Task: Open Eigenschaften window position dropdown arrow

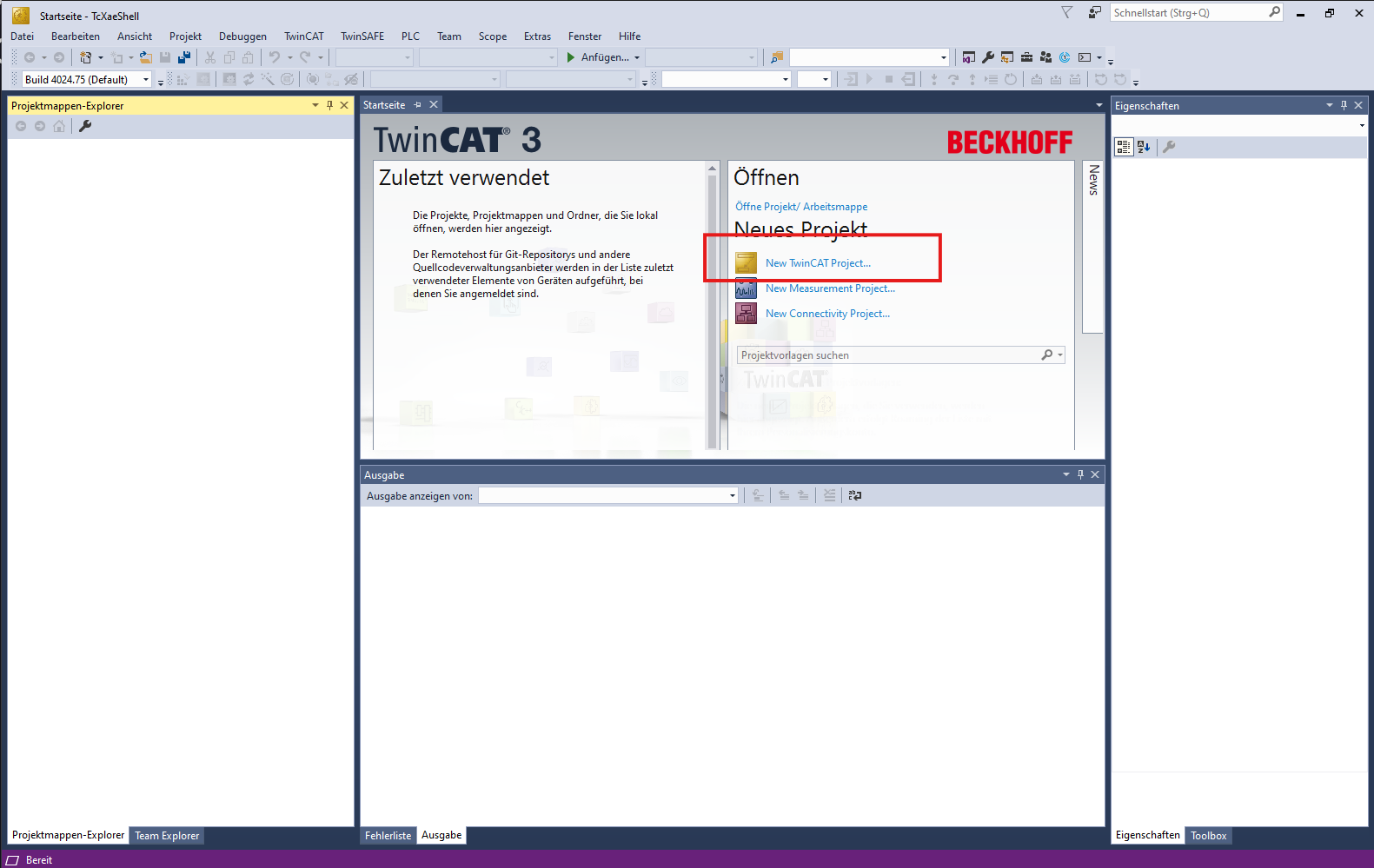Action: click(x=1329, y=105)
